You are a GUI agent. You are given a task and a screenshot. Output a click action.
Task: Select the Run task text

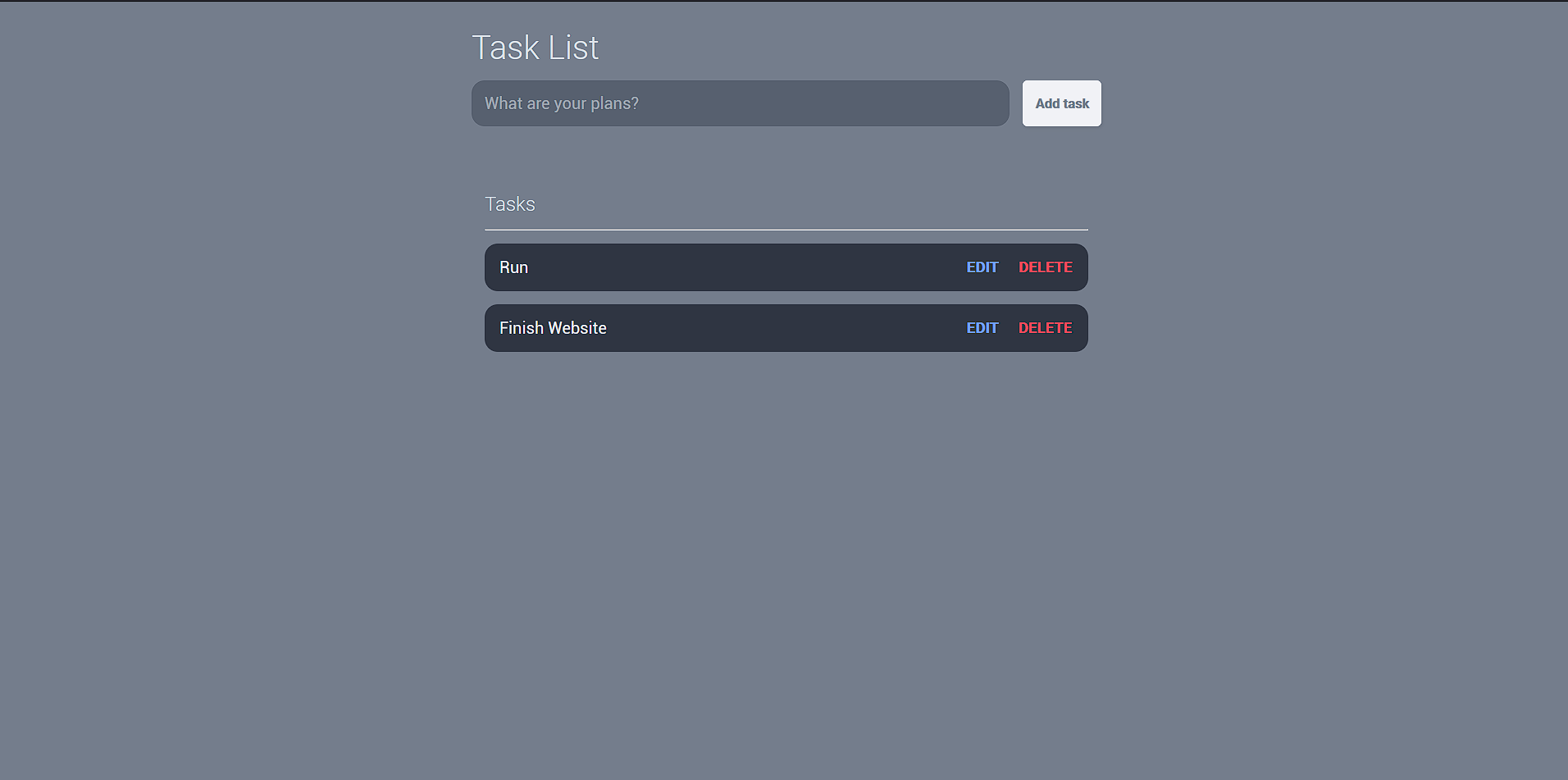point(514,267)
